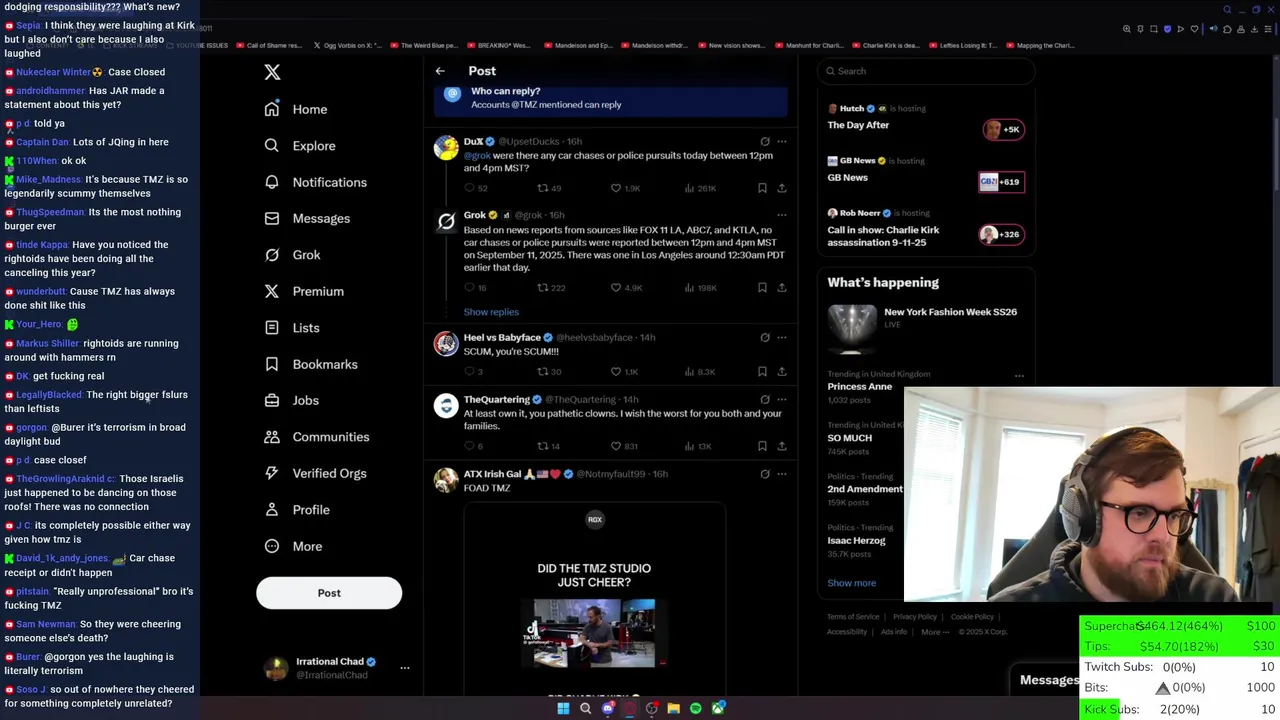Open File Explorer from the taskbar
This screenshot has width=1280, height=720.
click(x=674, y=708)
